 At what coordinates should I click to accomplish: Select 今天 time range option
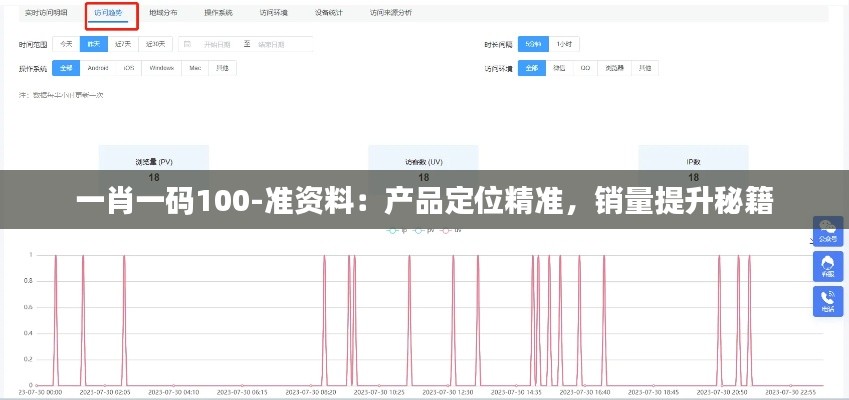coord(66,44)
